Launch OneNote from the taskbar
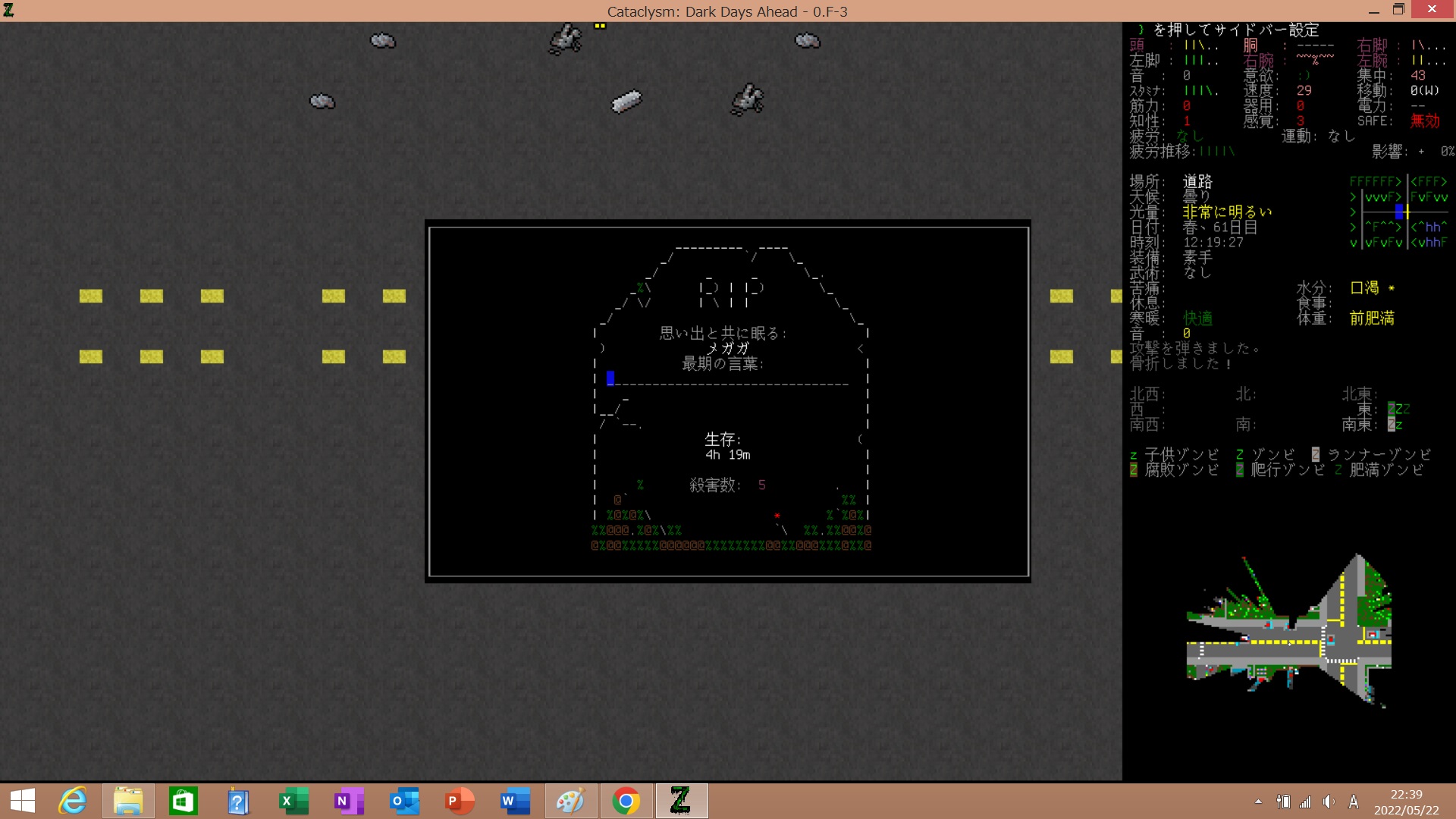The height and width of the screenshot is (819, 1456). 349,801
